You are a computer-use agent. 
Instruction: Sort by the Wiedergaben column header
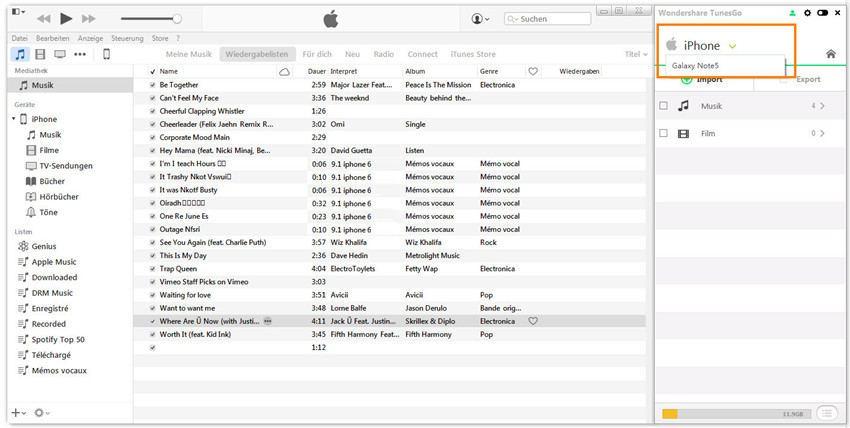(x=579, y=72)
